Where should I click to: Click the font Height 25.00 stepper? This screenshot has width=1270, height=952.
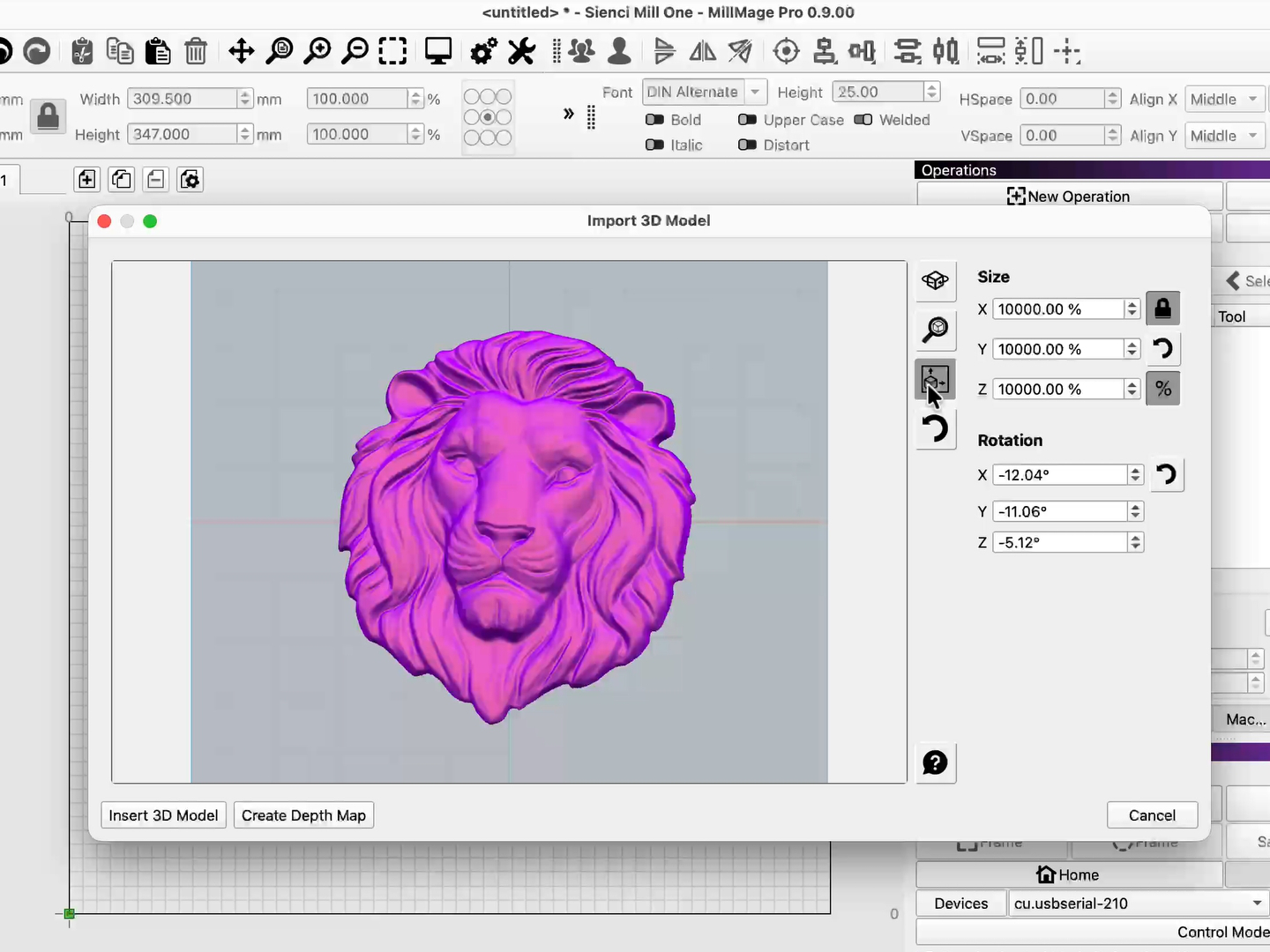[931, 92]
